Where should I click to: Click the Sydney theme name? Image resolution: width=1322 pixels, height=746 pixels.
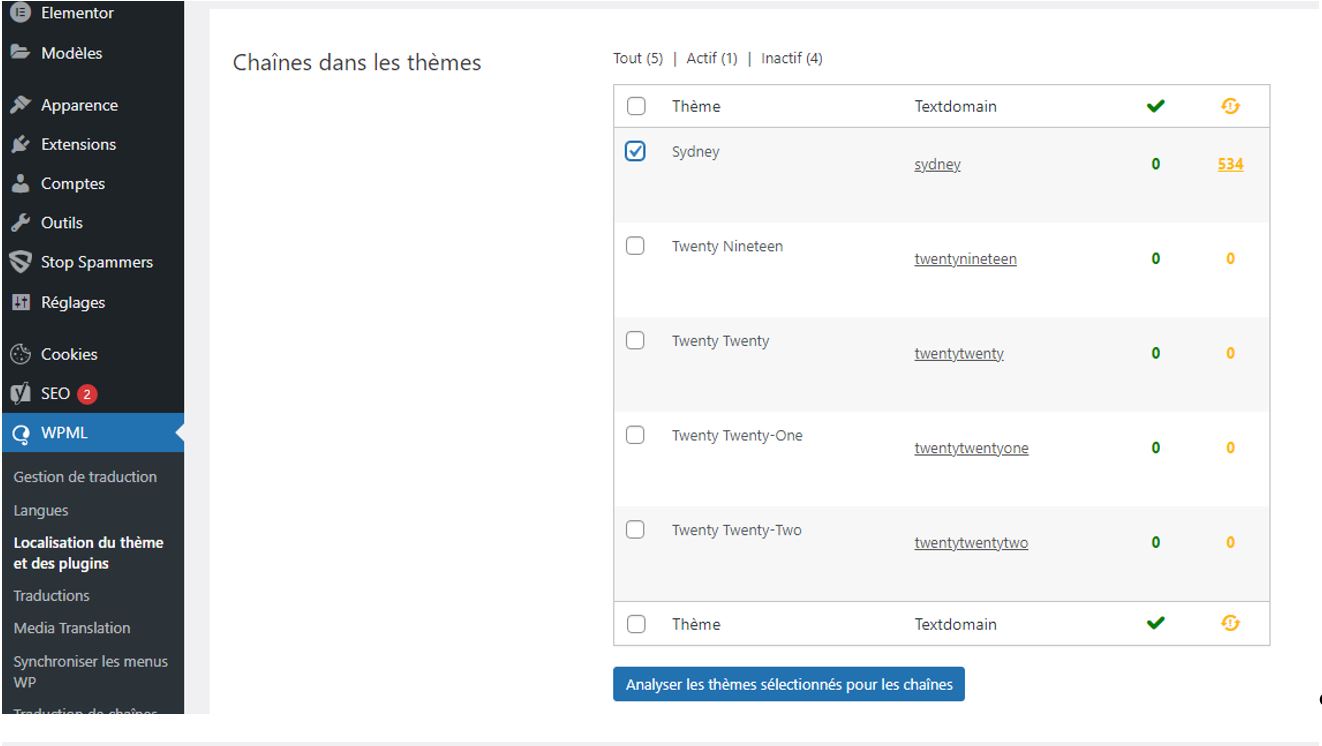[696, 152]
